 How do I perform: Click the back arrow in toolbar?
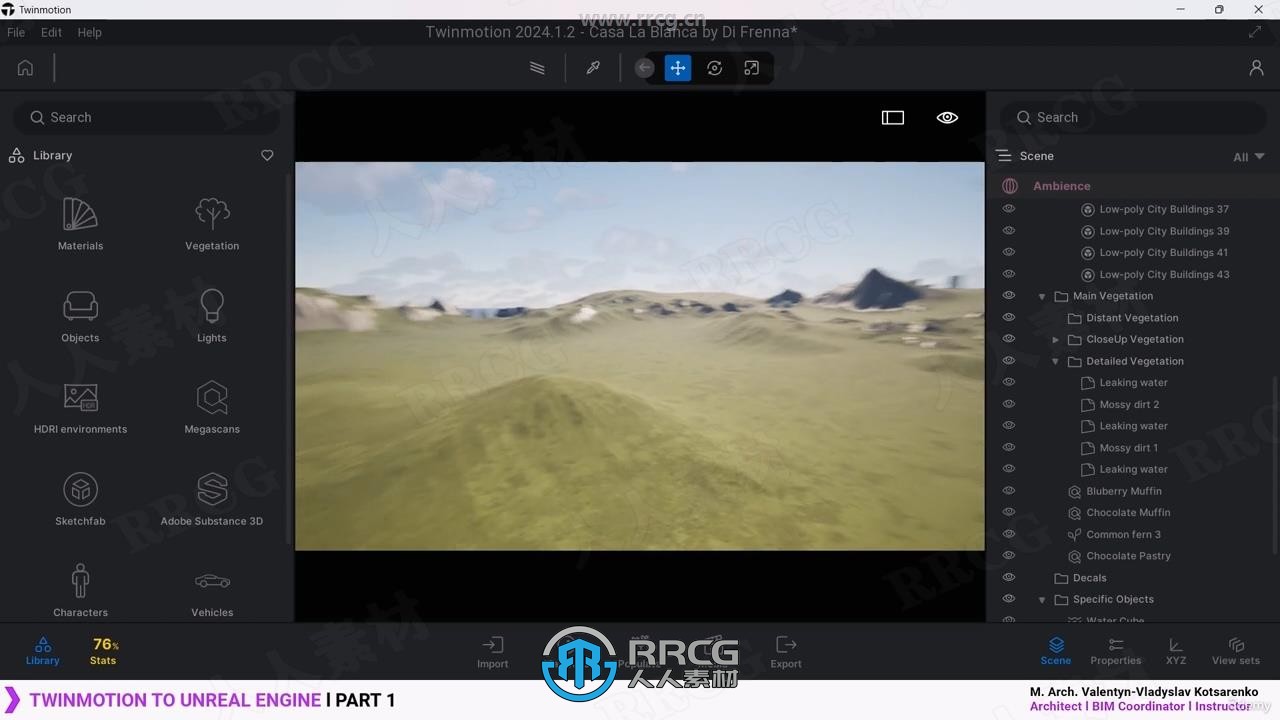[x=645, y=68]
